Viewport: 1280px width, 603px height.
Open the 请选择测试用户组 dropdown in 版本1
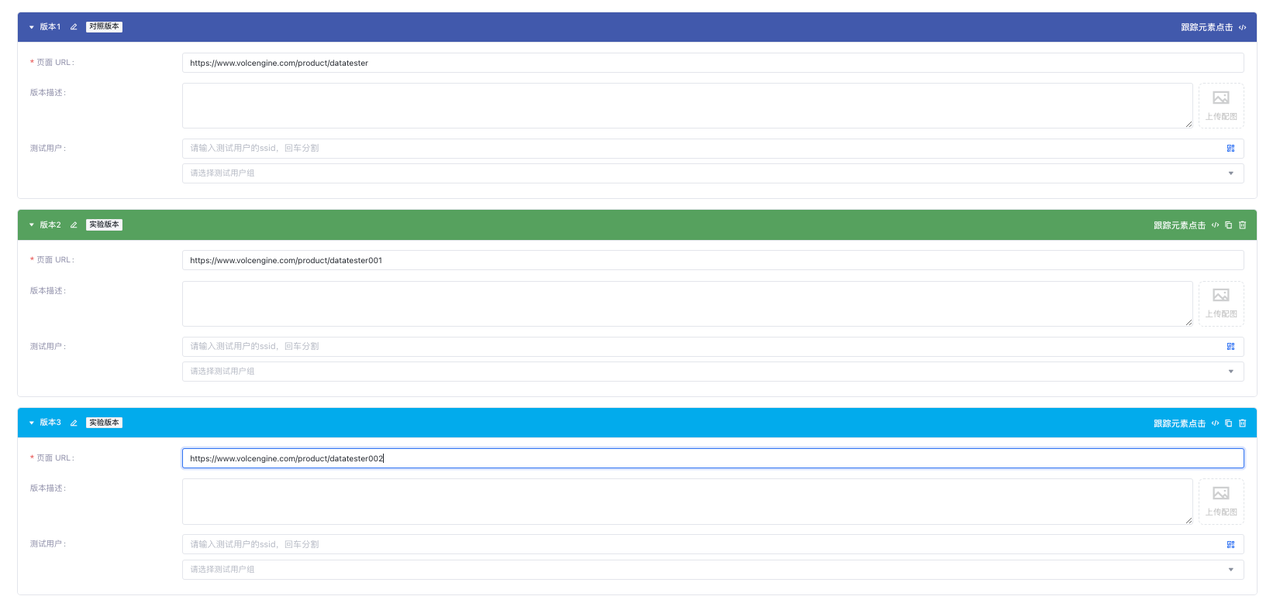coord(713,173)
